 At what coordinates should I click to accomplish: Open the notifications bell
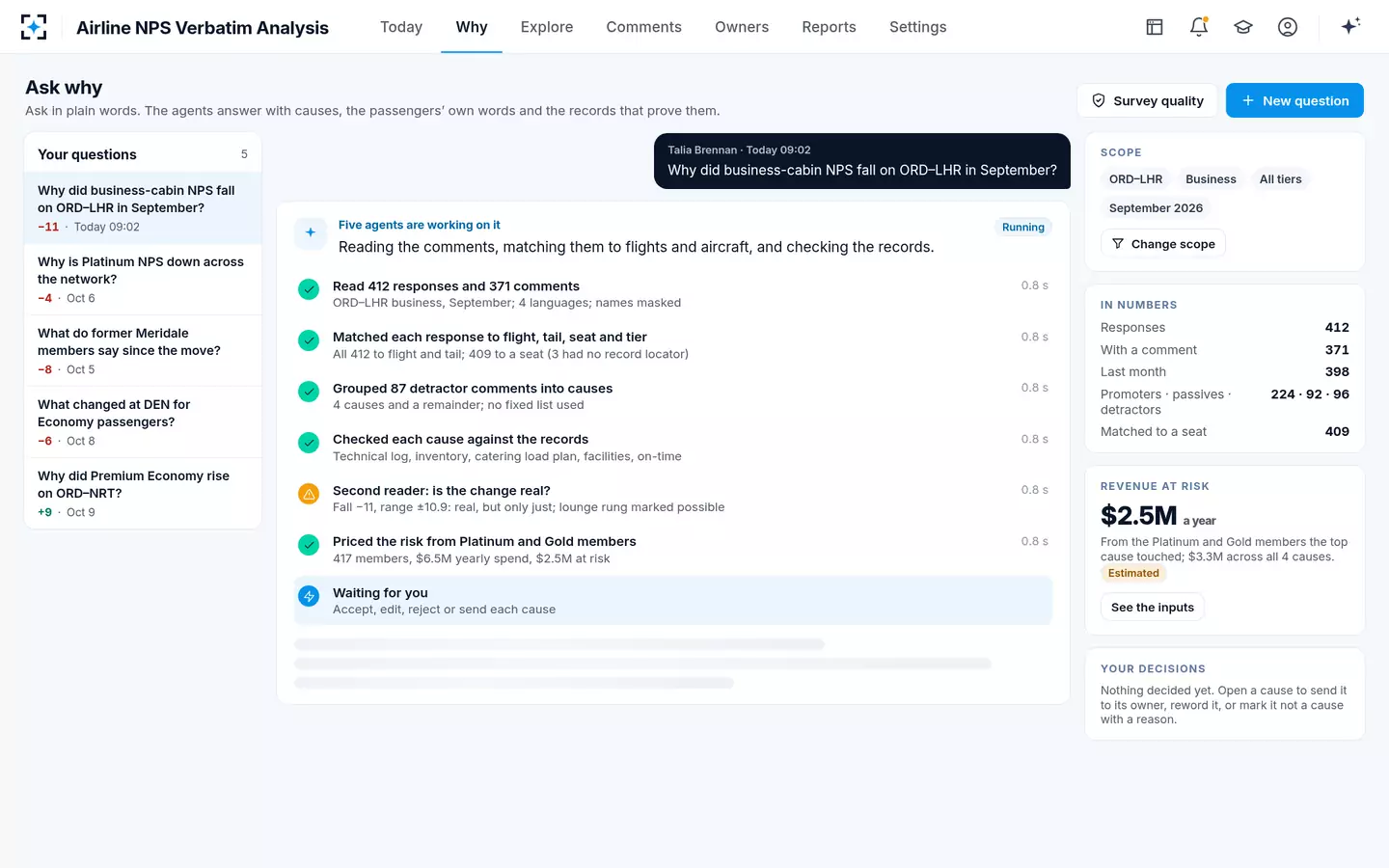coord(1199,27)
